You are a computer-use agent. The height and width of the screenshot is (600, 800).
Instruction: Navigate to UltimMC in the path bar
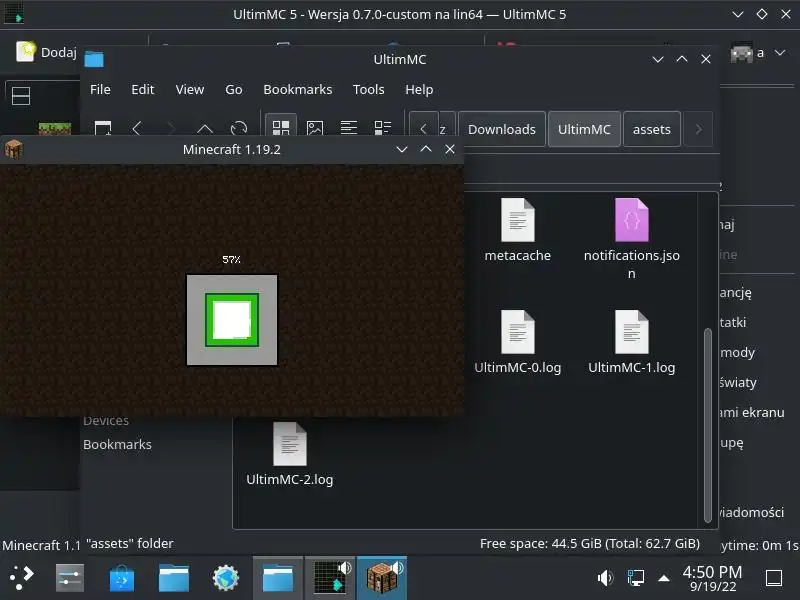pos(584,129)
